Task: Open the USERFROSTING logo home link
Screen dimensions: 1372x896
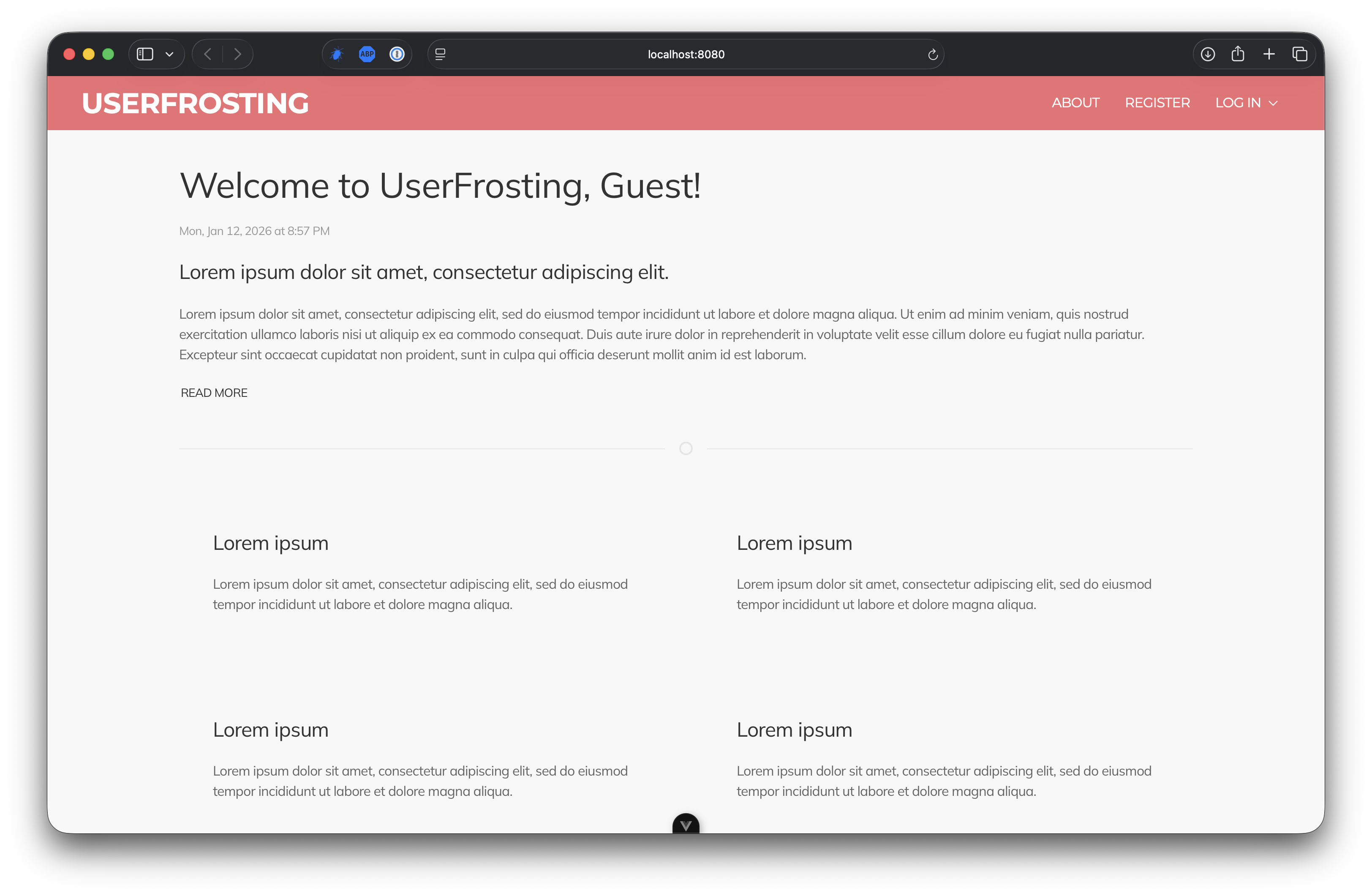Action: pyautogui.click(x=196, y=103)
